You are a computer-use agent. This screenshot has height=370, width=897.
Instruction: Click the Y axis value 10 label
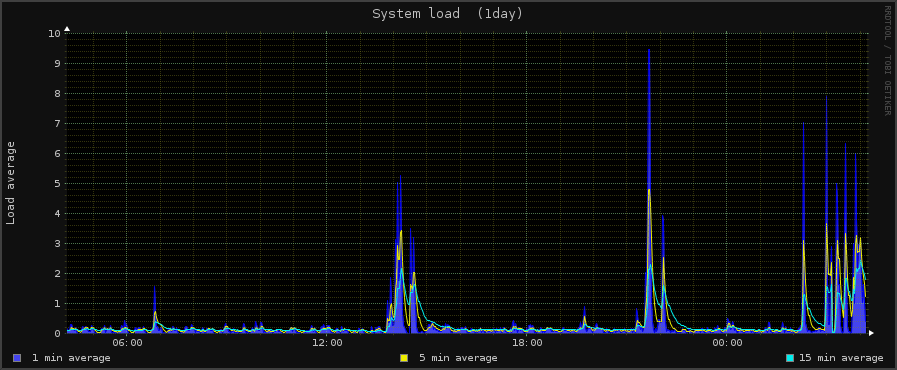(54, 33)
